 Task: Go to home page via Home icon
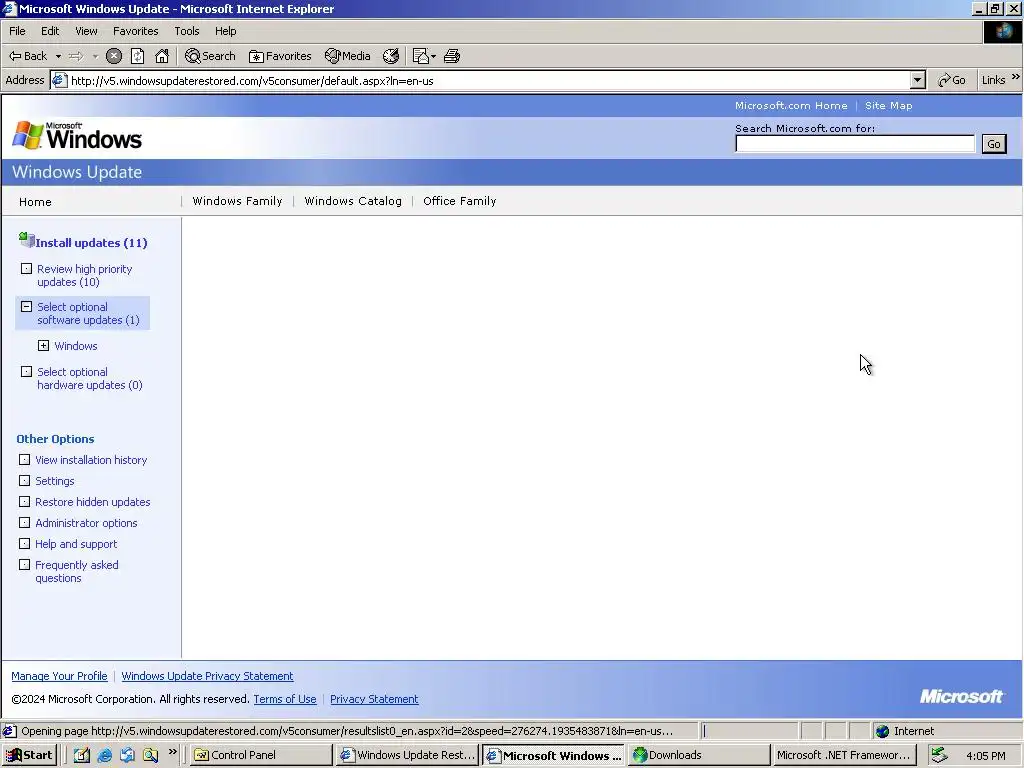(162, 56)
